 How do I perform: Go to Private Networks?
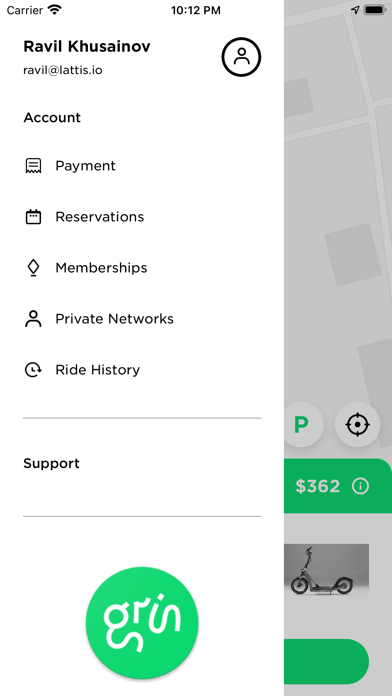click(x=142, y=319)
